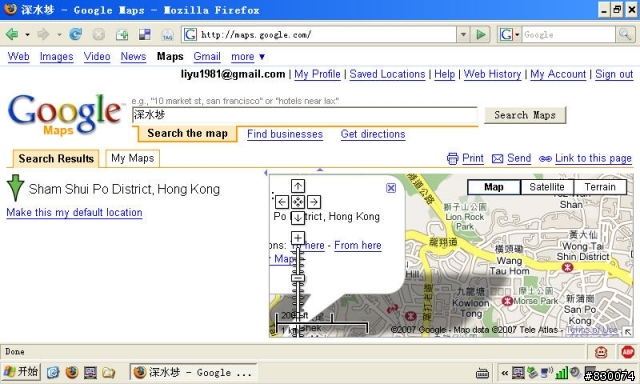Open the Video link
The image size is (640, 384).
tap(97, 57)
